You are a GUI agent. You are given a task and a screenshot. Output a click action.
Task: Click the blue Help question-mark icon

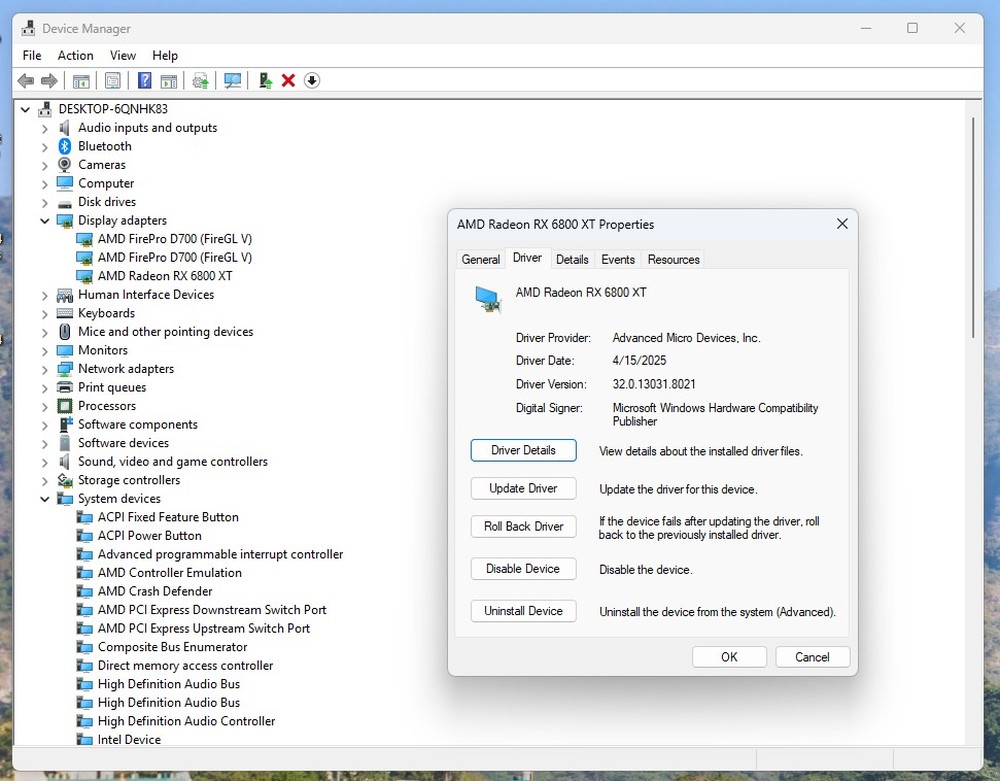145,81
